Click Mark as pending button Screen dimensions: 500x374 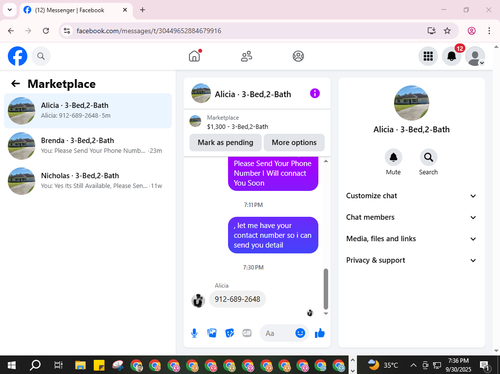click(x=225, y=143)
